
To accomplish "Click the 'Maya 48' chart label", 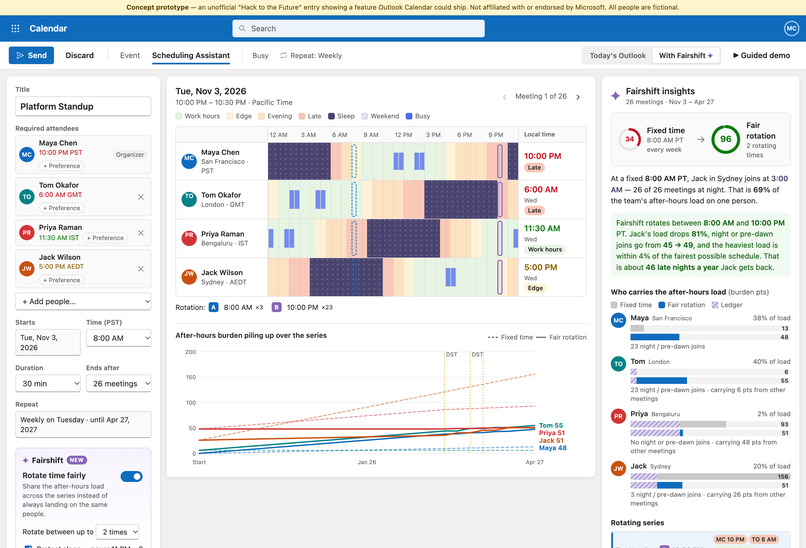I will tap(553, 448).
